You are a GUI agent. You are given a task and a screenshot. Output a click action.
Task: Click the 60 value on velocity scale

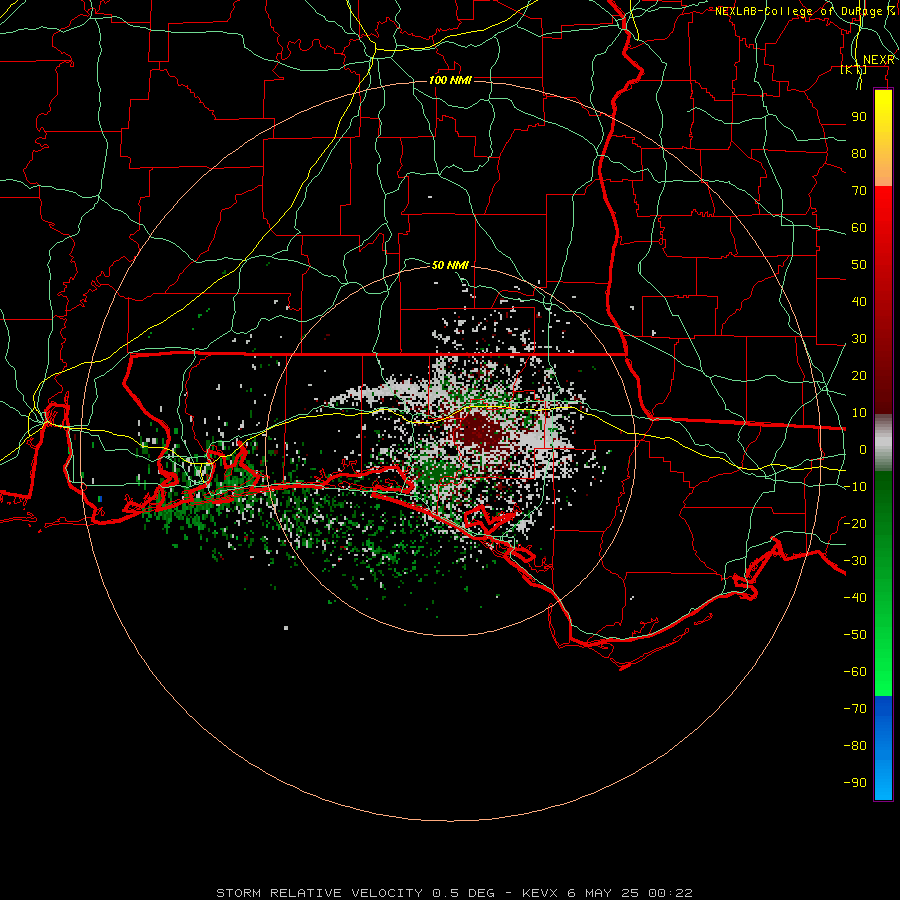tap(859, 228)
